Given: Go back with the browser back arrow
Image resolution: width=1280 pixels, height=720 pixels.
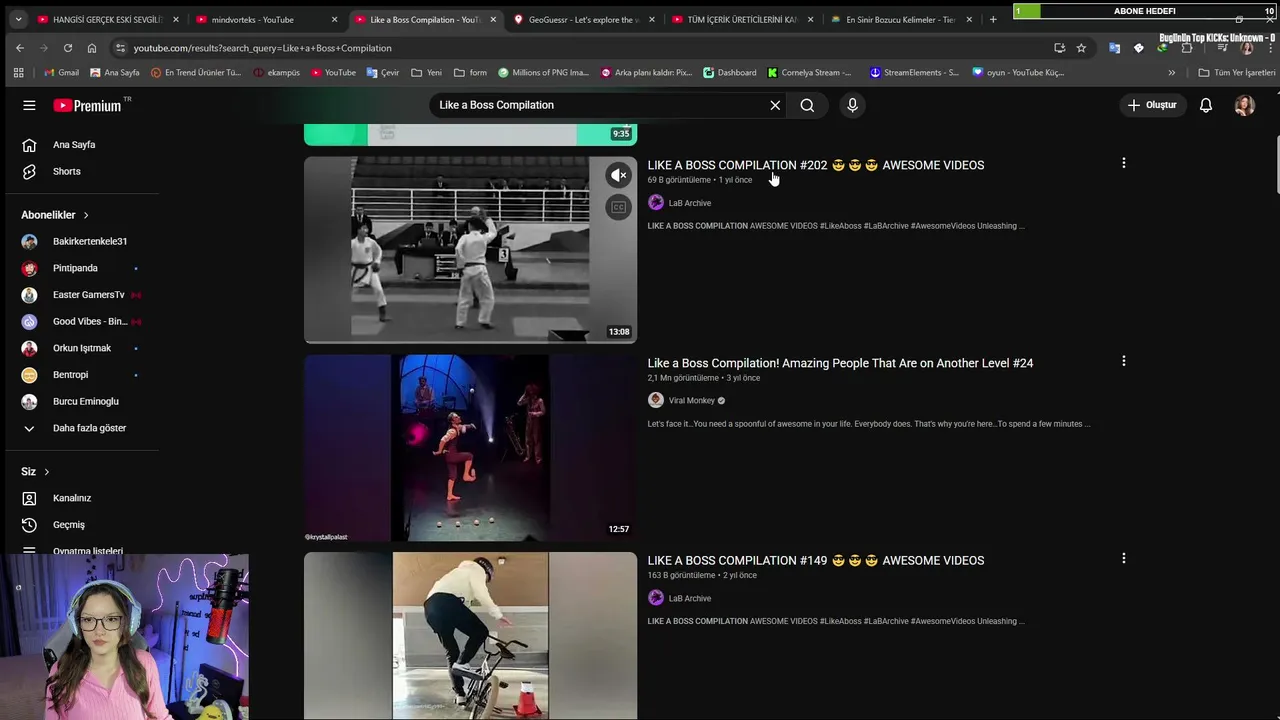Looking at the screenshot, I should click(x=20, y=48).
